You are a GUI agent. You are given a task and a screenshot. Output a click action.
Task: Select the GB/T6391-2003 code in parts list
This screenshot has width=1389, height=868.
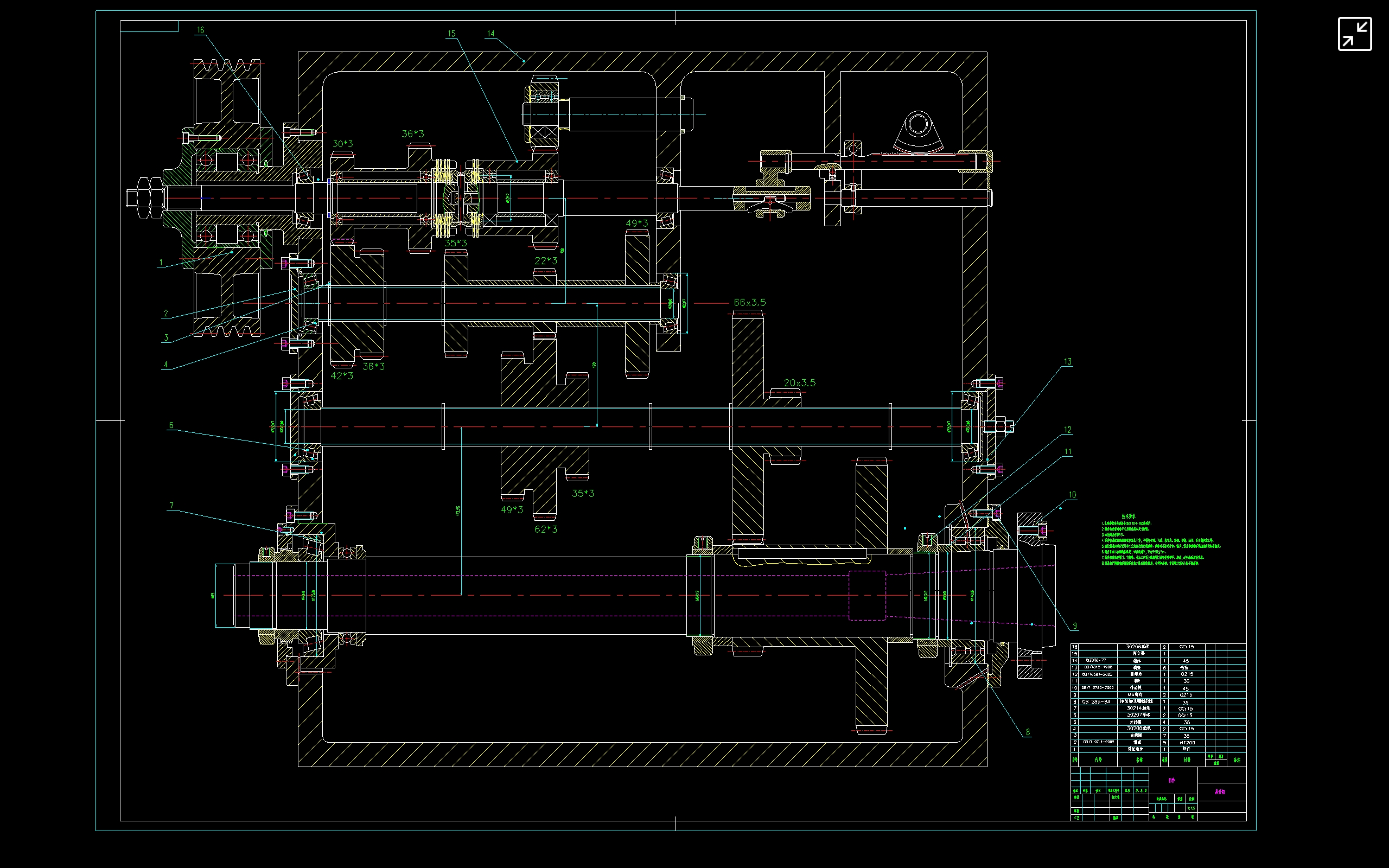[1097, 674]
